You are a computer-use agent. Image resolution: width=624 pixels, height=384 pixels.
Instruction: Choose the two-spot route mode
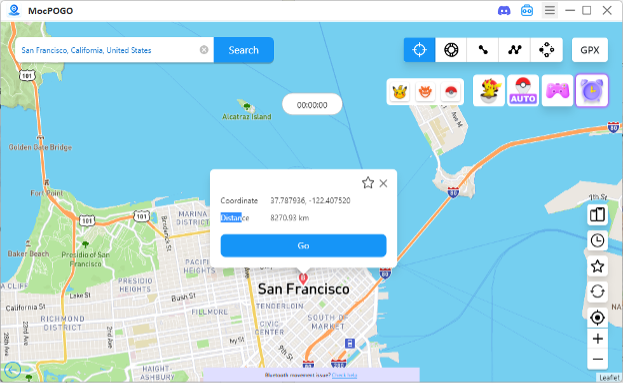(483, 50)
